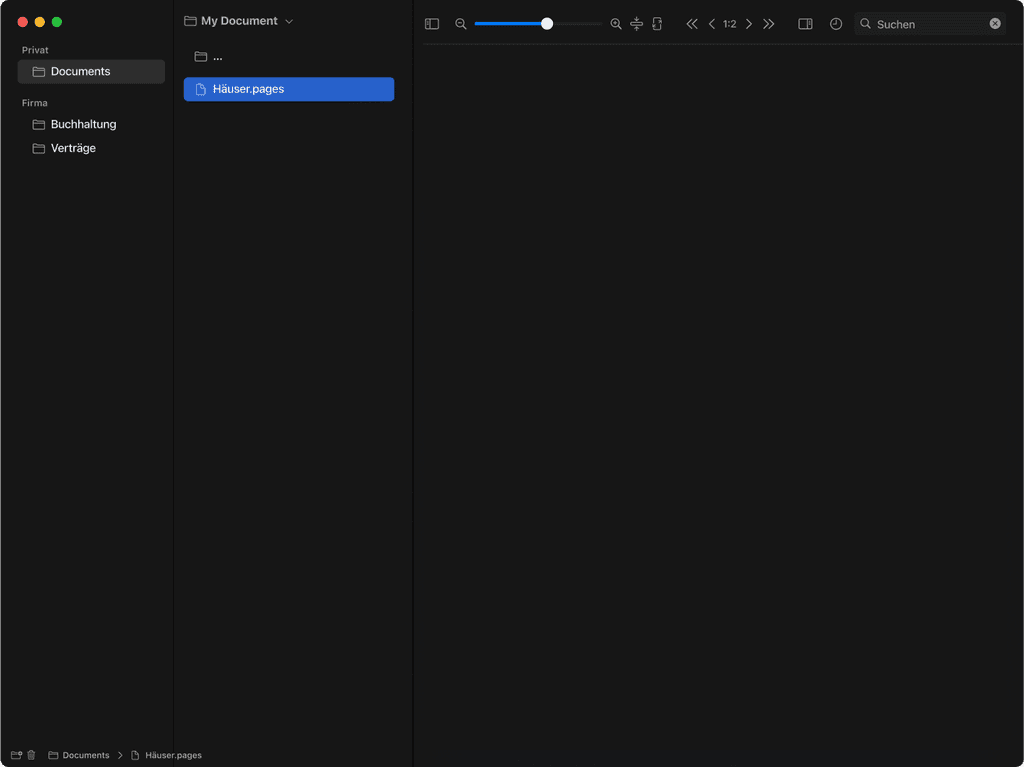Select Verträge folder in sidebar
The height and width of the screenshot is (767, 1024).
click(73, 148)
